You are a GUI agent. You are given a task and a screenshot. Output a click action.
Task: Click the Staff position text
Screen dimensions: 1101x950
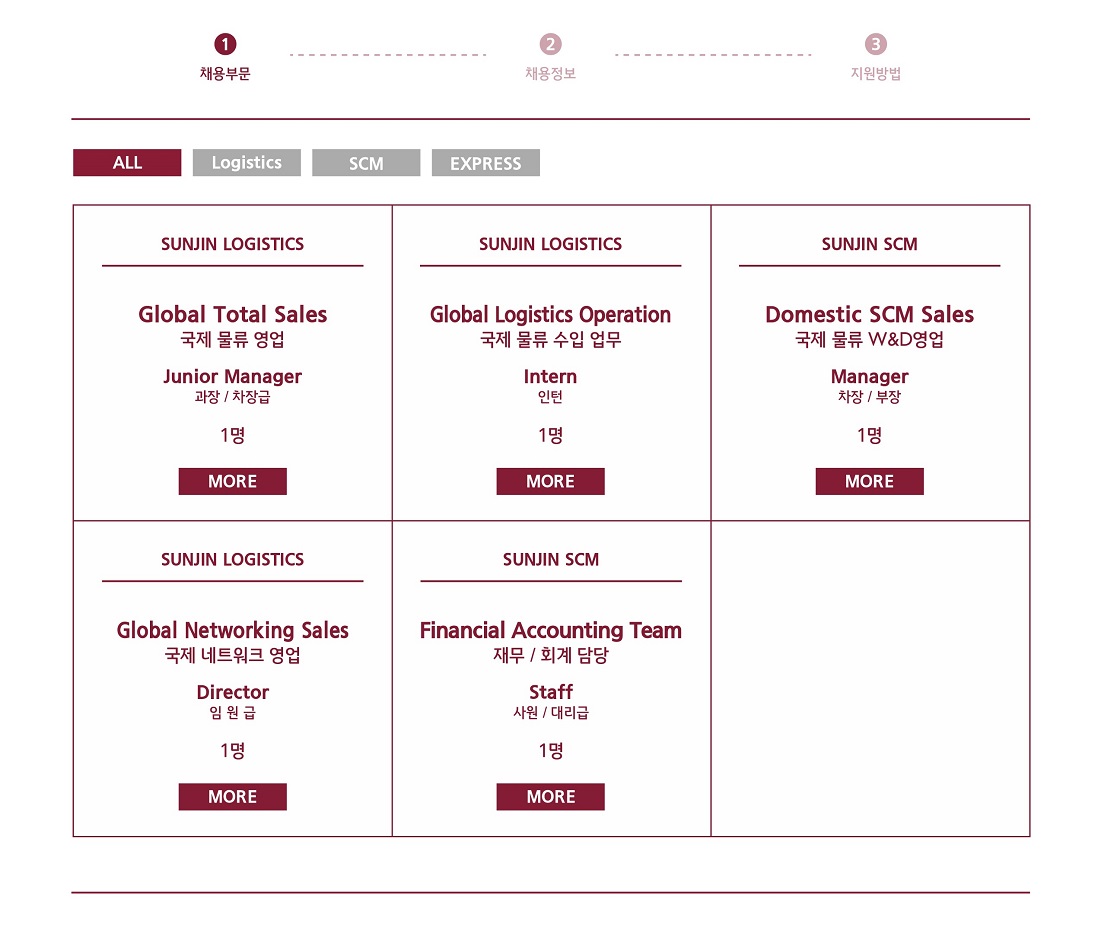point(550,692)
